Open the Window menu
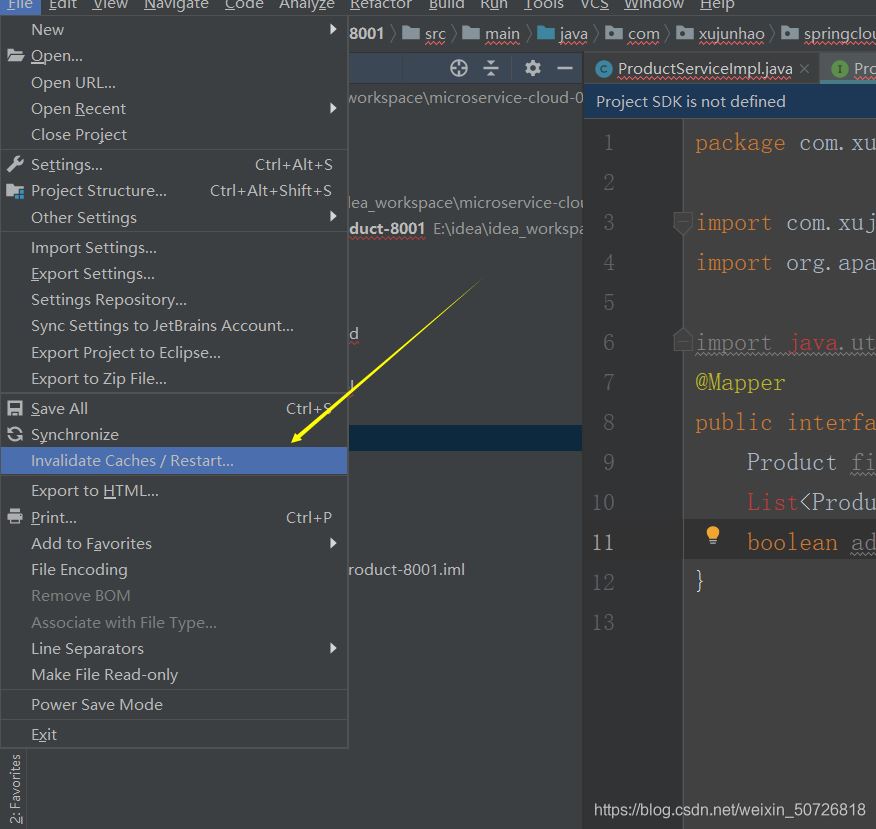This screenshot has height=829, width=876. tap(654, 4)
